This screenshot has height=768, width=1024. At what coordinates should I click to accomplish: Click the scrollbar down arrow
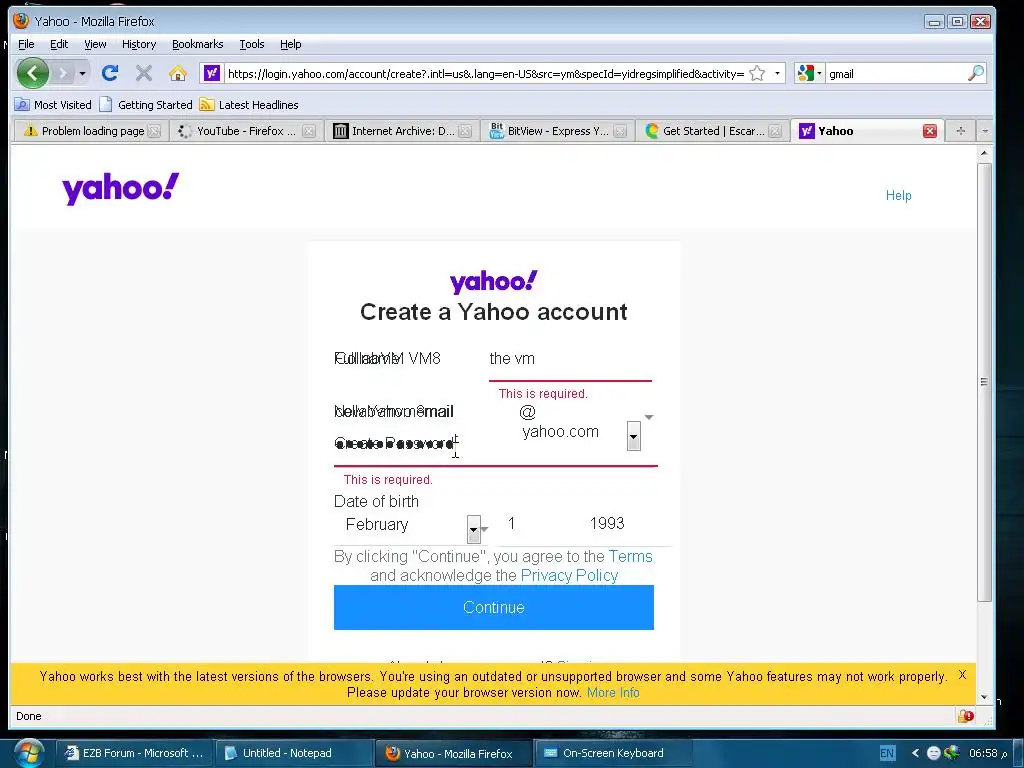[x=984, y=697]
